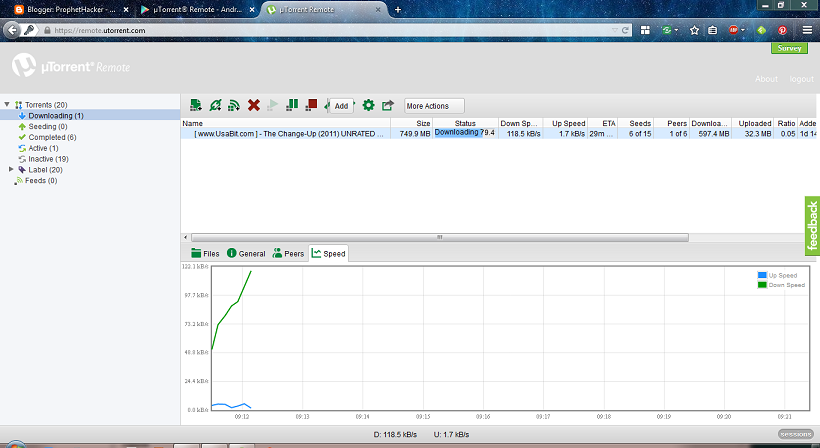Sort by the Uploaded column header
This screenshot has height=448, width=820.
click(x=752, y=123)
